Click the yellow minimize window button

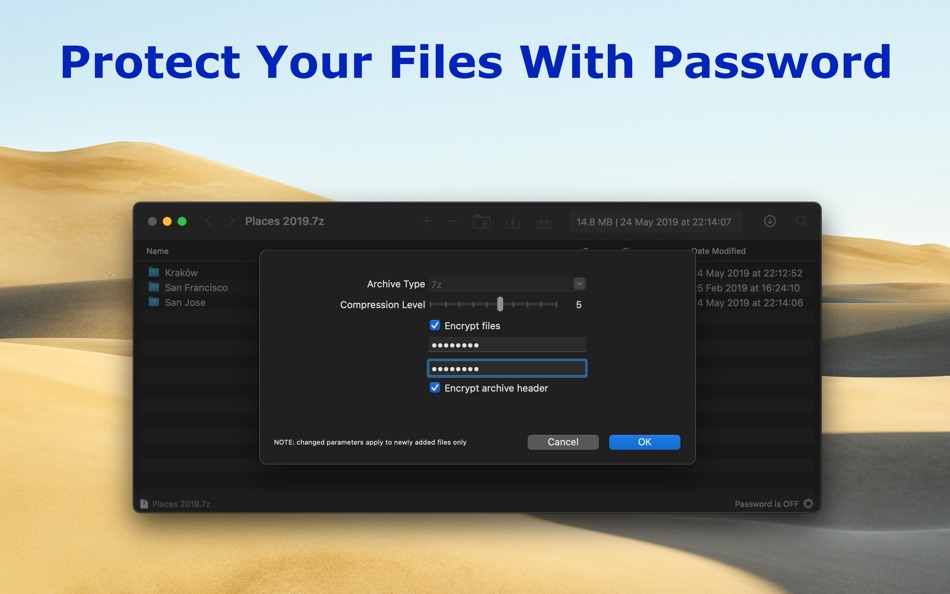pyautogui.click(x=167, y=221)
